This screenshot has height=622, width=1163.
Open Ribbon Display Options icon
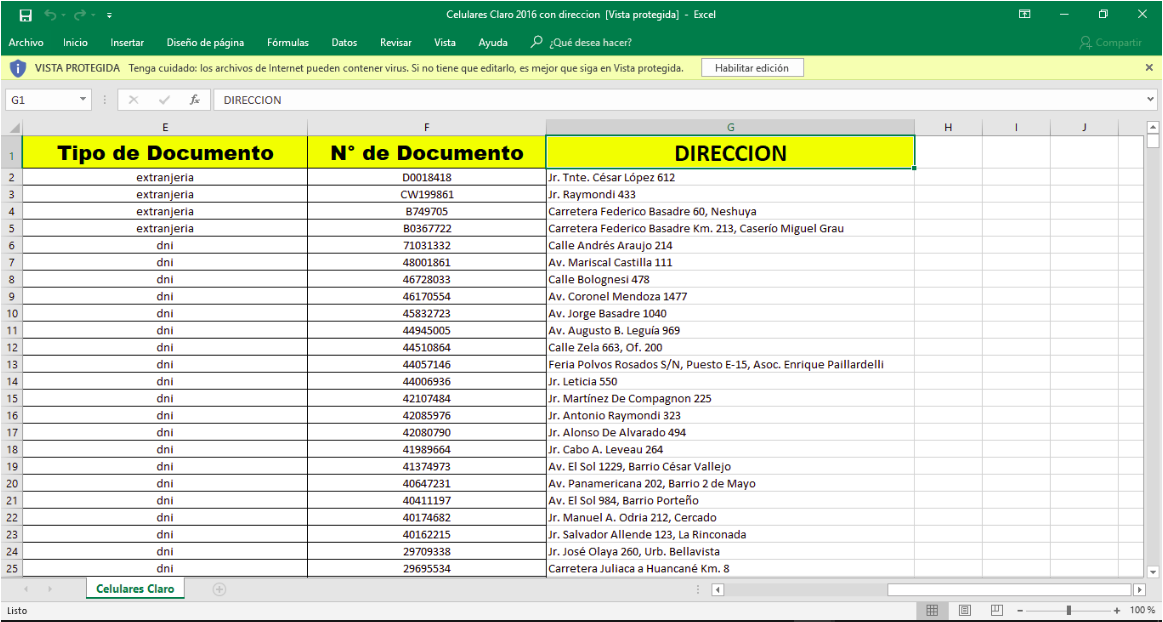tap(1024, 14)
